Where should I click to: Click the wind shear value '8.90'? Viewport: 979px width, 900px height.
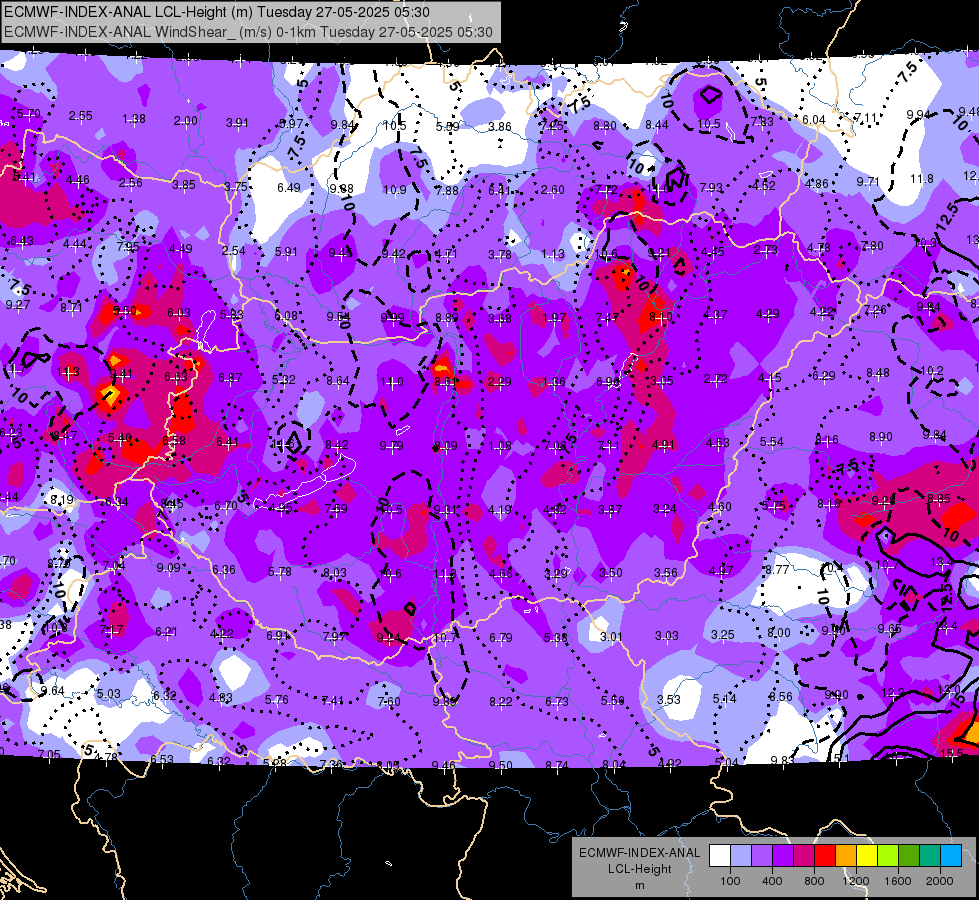click(881, 437)
